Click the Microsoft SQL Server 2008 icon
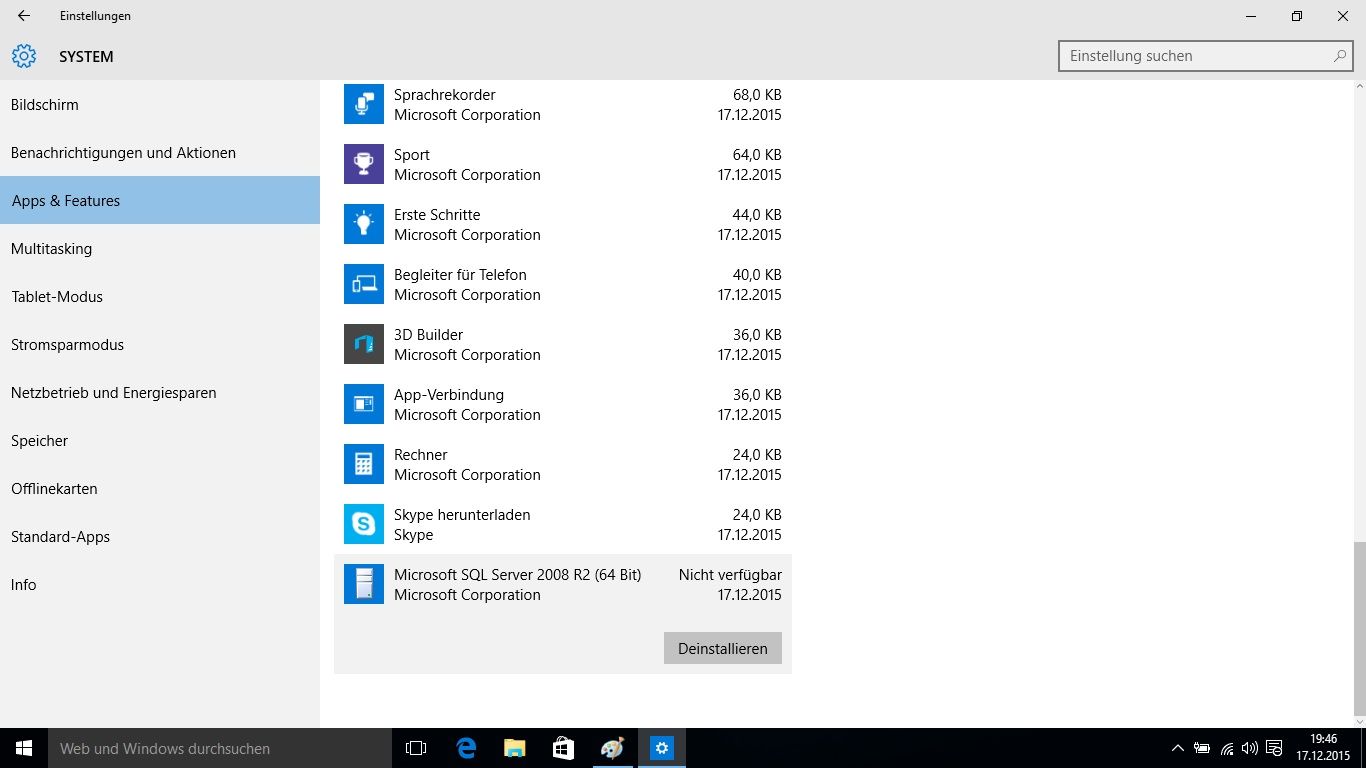1366x768 pixels. [364, 584]
